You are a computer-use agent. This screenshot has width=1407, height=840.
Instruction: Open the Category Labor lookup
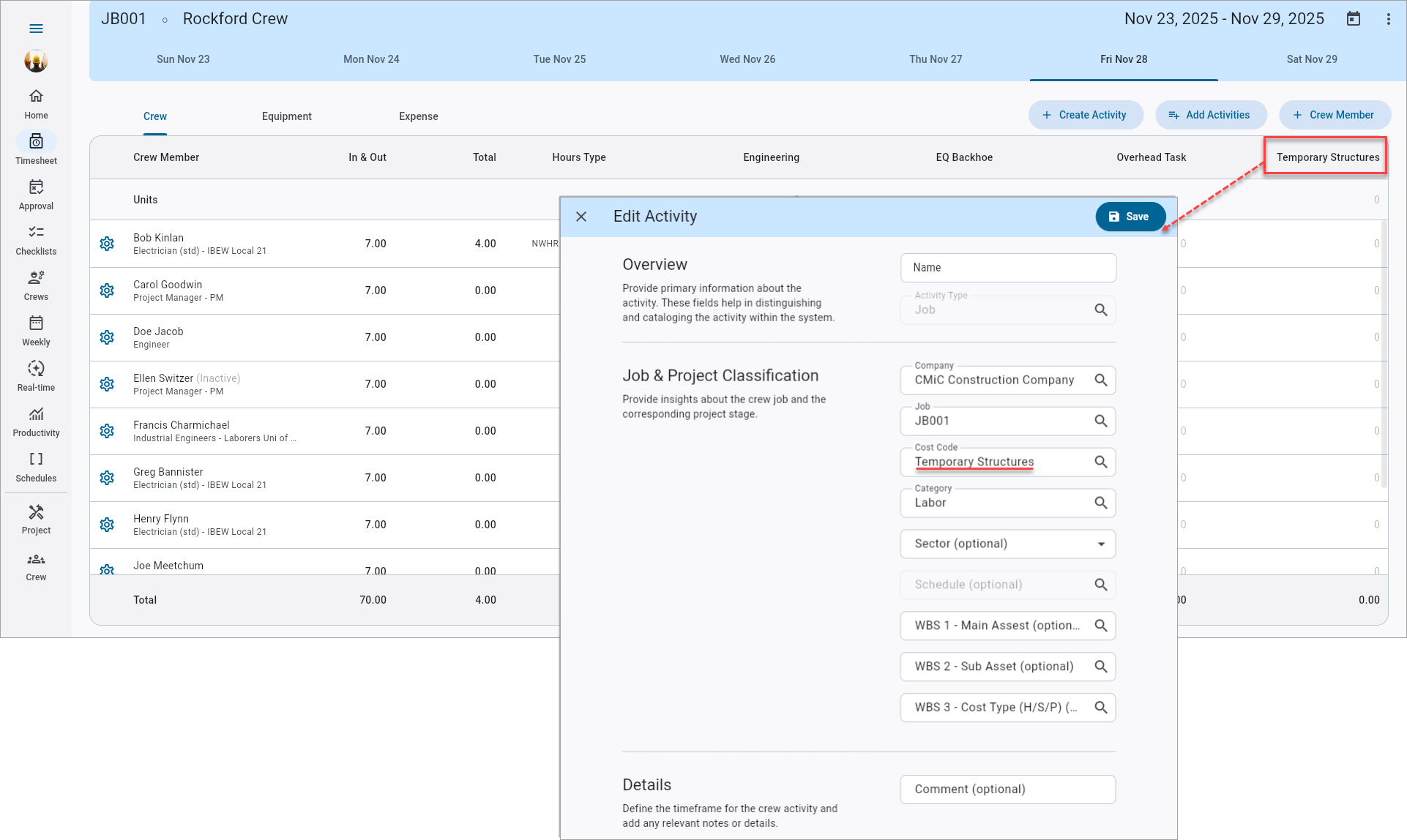[x=1100, y=503]
